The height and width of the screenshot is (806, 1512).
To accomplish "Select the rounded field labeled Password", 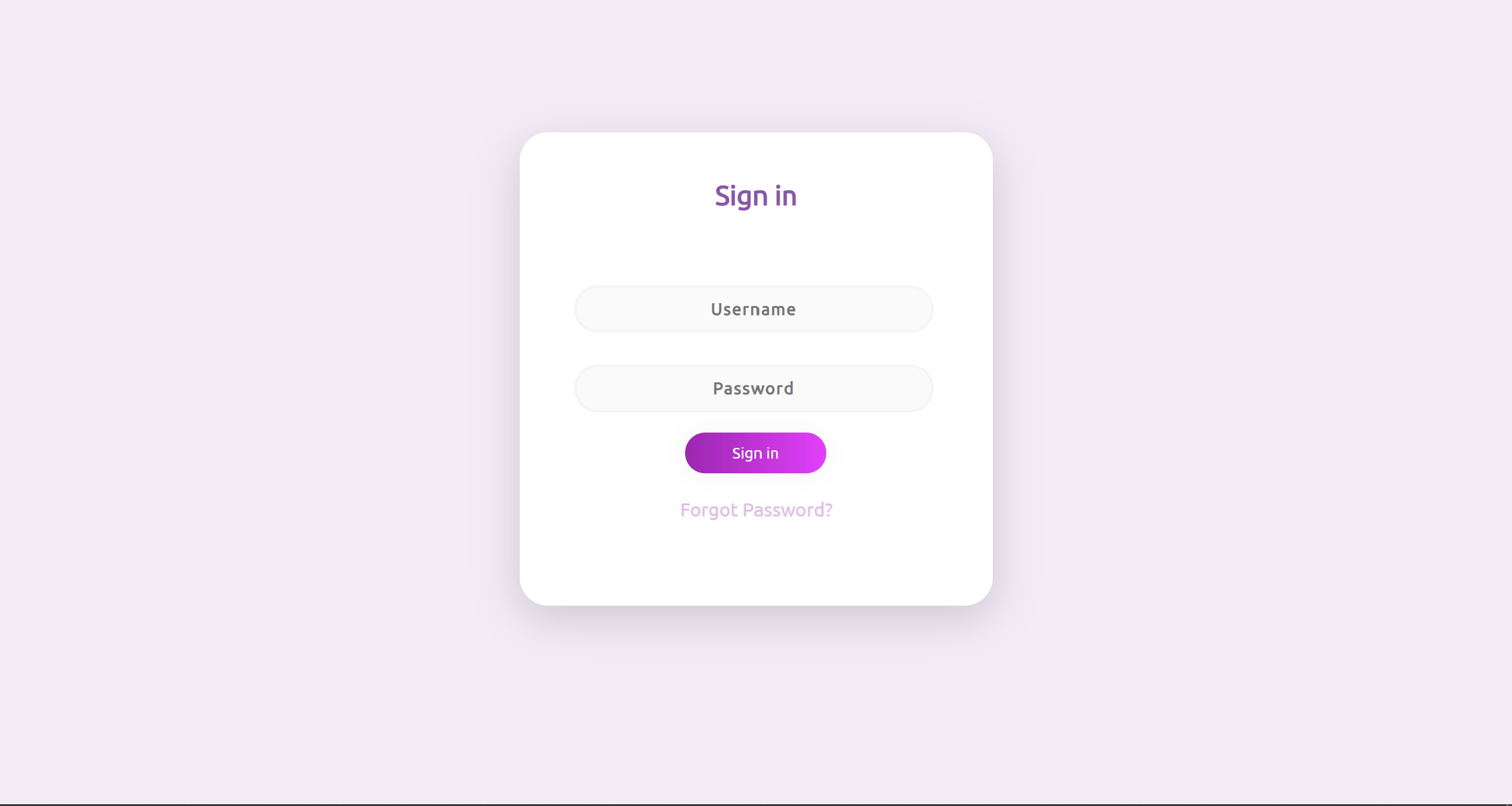I will coord(754,388).
